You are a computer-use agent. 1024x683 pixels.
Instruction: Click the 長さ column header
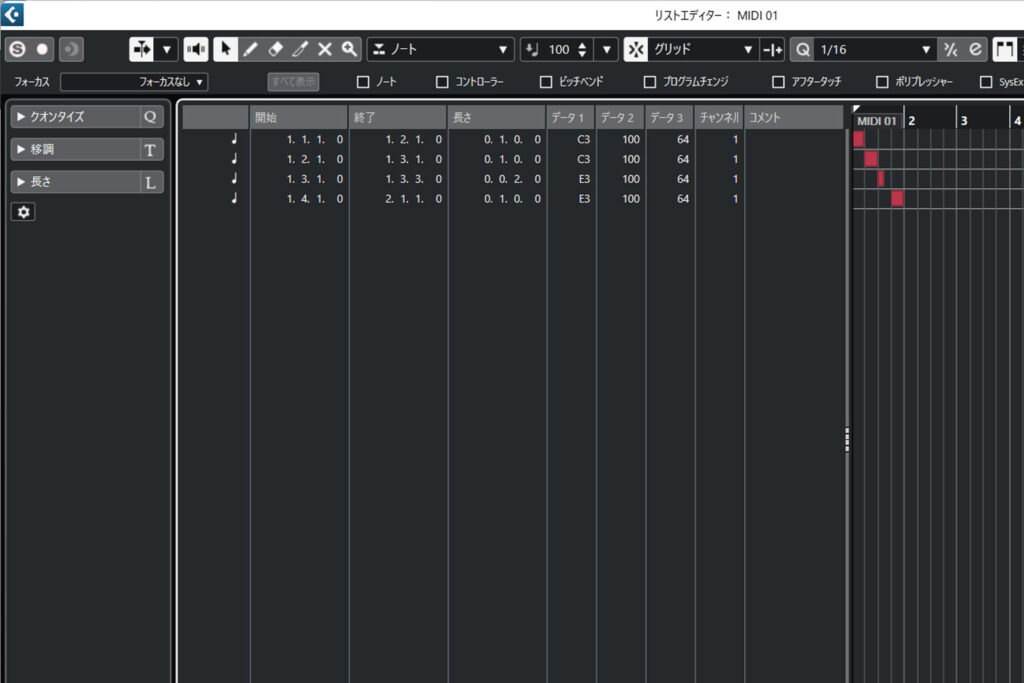pyautogui.click(x=496, y=118)
